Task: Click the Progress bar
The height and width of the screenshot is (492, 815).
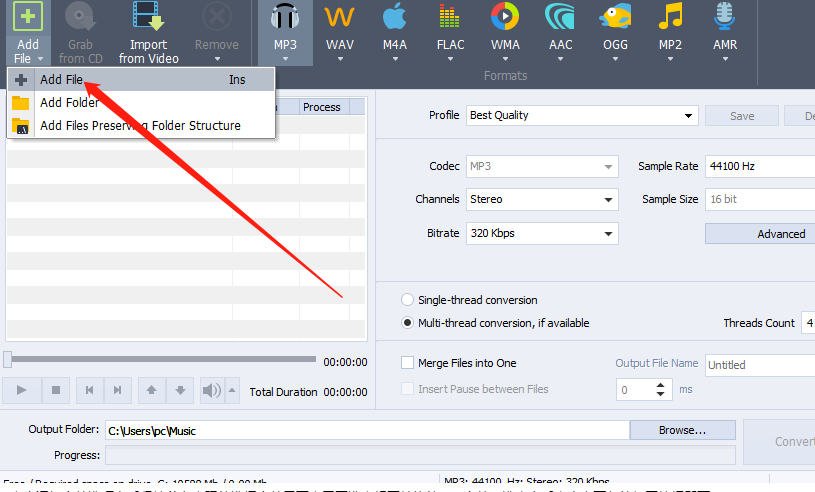Action: coord(420,455)
